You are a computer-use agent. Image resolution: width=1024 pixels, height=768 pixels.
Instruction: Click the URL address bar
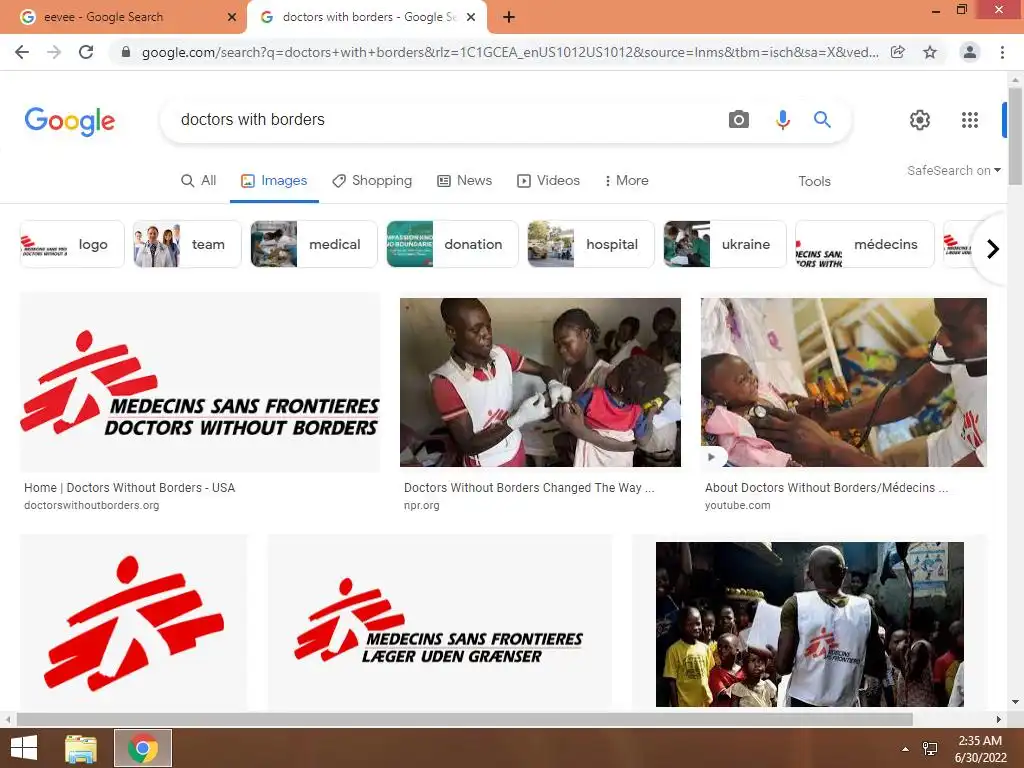click(509, 52)
